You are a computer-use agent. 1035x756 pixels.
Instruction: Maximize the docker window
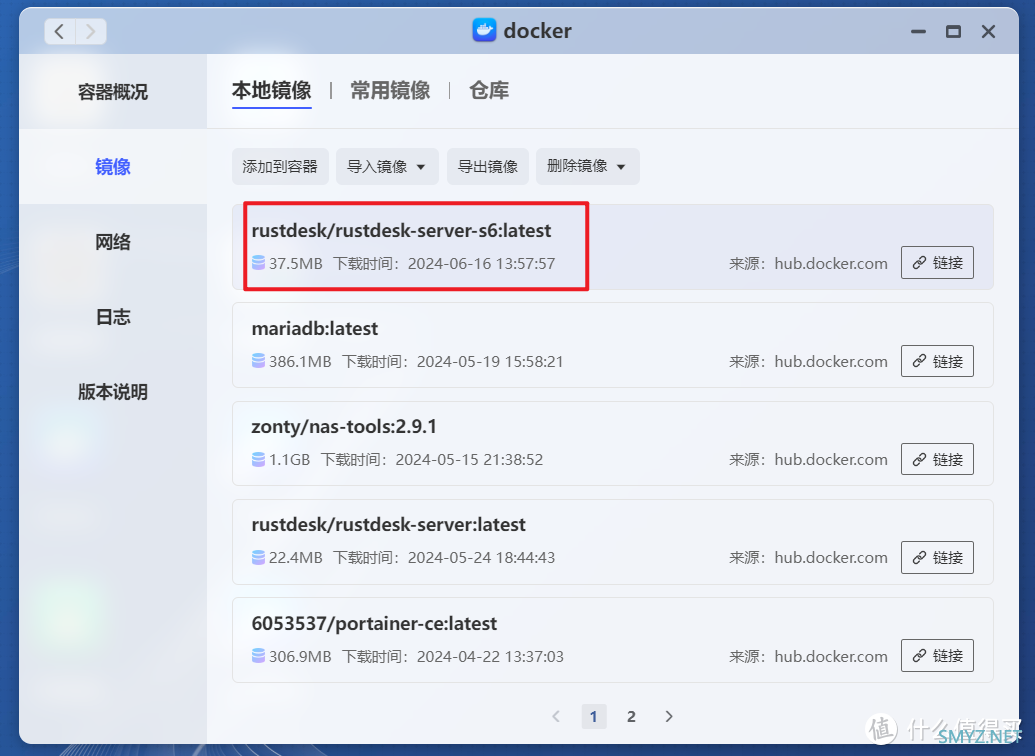point(953,31)
